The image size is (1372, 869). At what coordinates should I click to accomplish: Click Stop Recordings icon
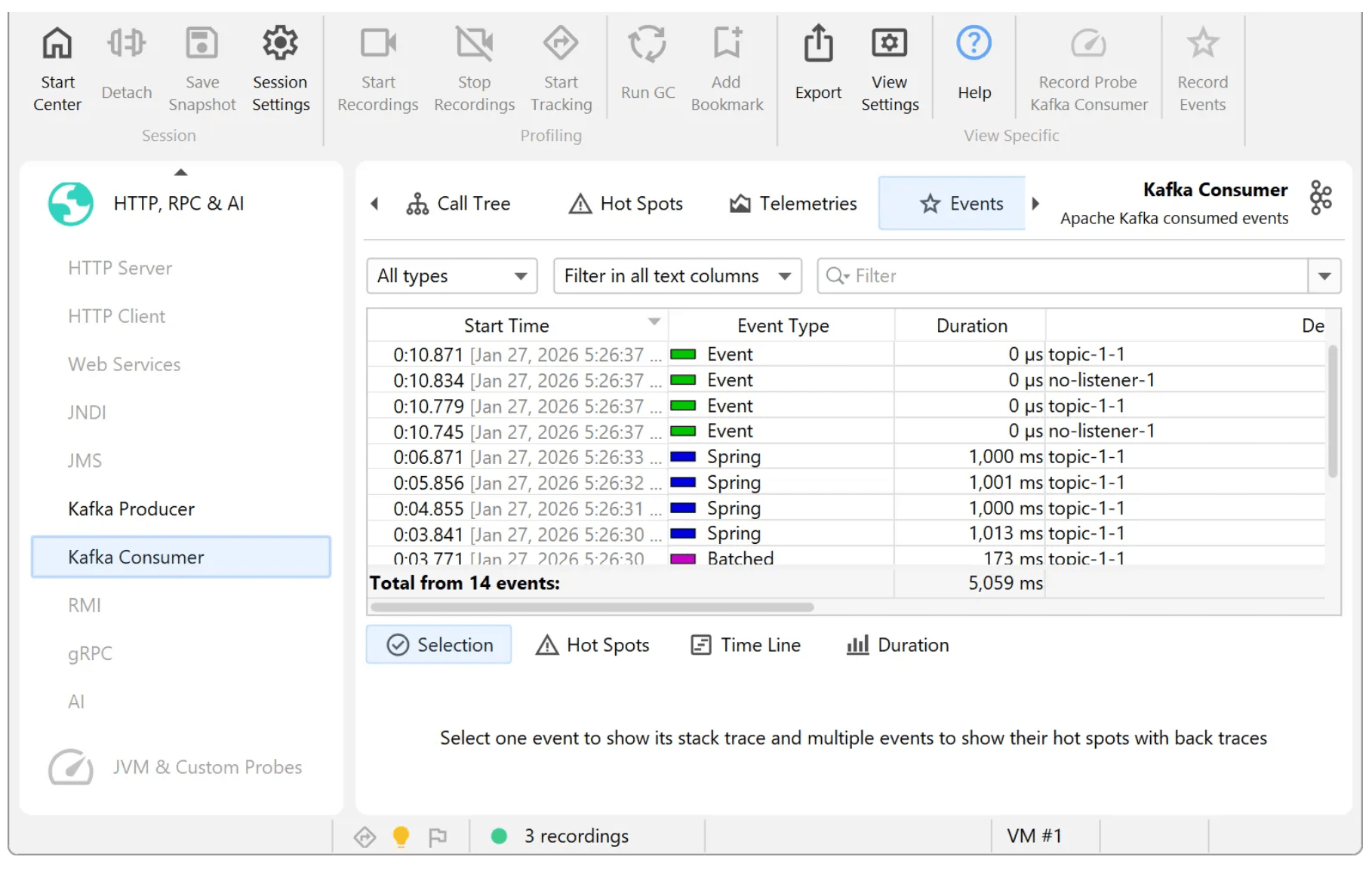click(x=474, y=44)
